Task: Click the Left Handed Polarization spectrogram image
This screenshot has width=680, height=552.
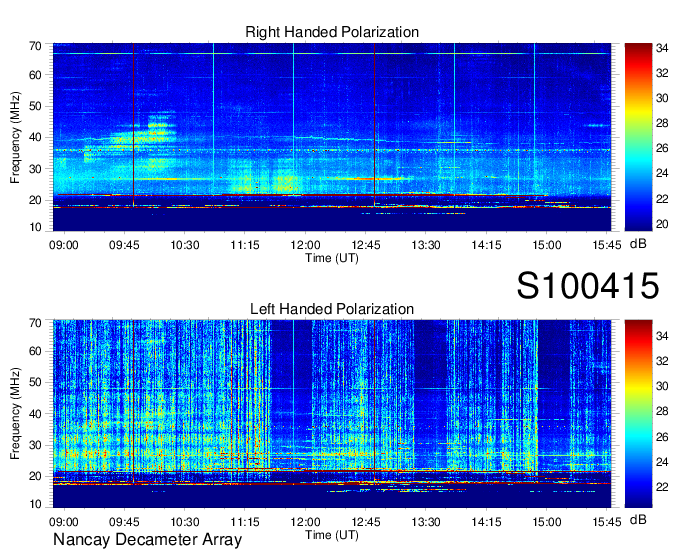Action: pos(332,414)
